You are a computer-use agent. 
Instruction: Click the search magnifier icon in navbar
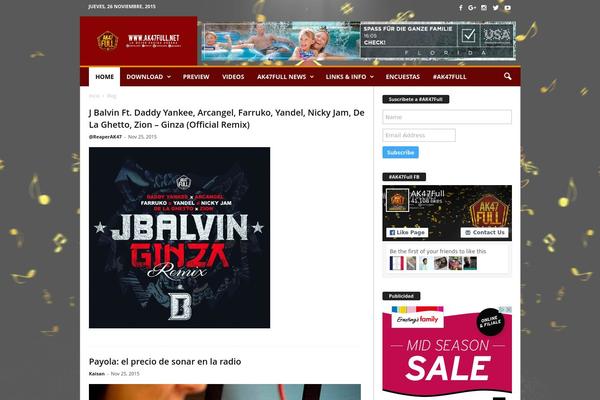[x=507, y=77]
